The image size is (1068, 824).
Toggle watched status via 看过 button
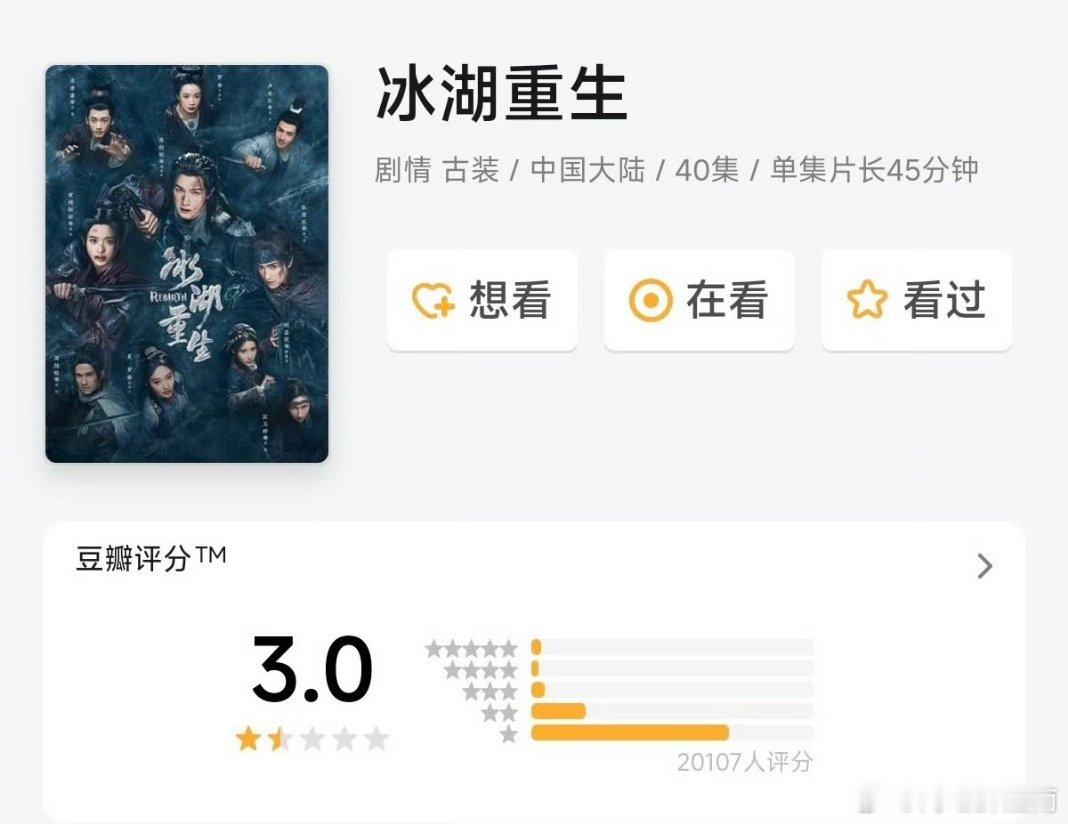click(x=916, y=300)
